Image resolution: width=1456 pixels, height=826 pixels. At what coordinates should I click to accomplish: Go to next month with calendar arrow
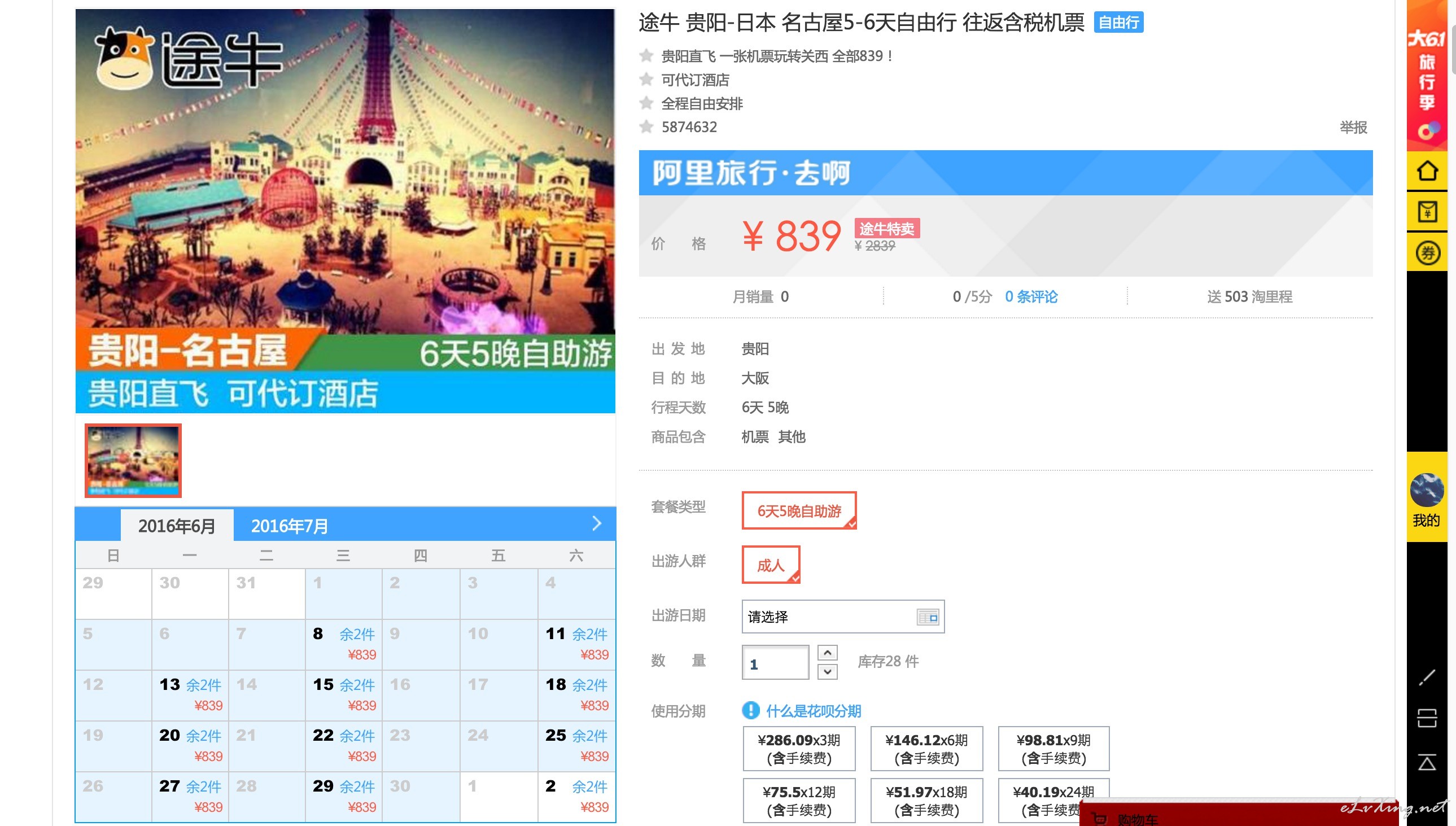coord(596,523)
